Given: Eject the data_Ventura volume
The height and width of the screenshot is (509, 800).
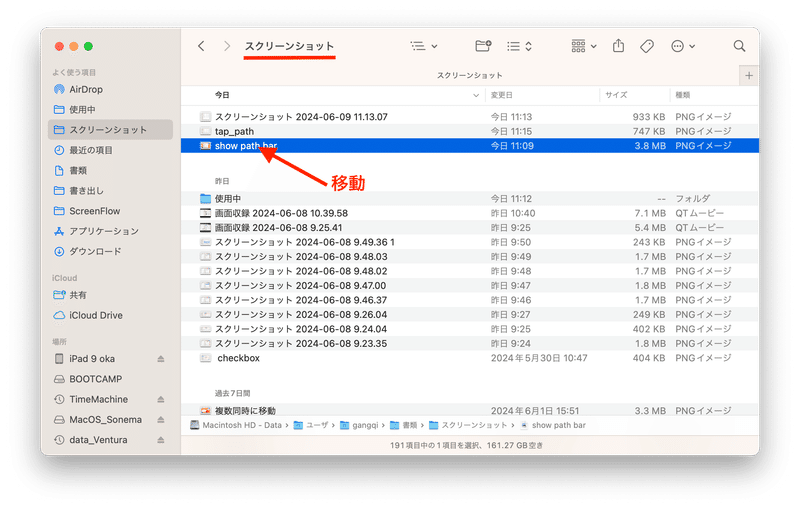Looking at the screenshot, I should [161, 440].
